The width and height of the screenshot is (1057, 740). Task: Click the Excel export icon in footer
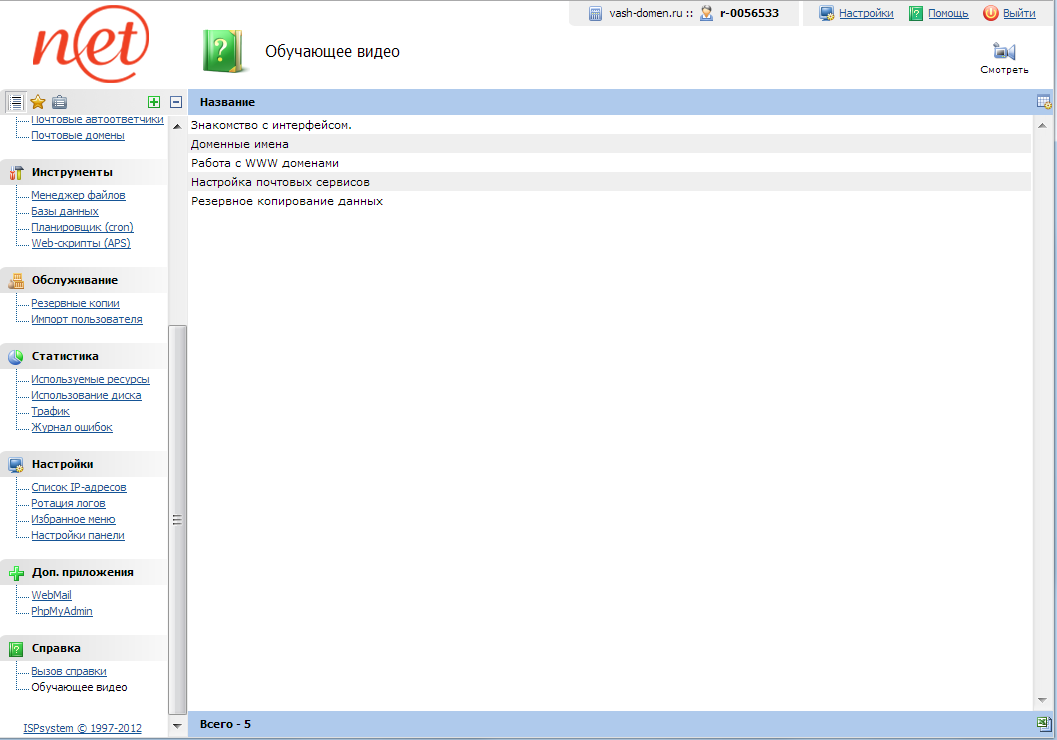coord(1044,724)
